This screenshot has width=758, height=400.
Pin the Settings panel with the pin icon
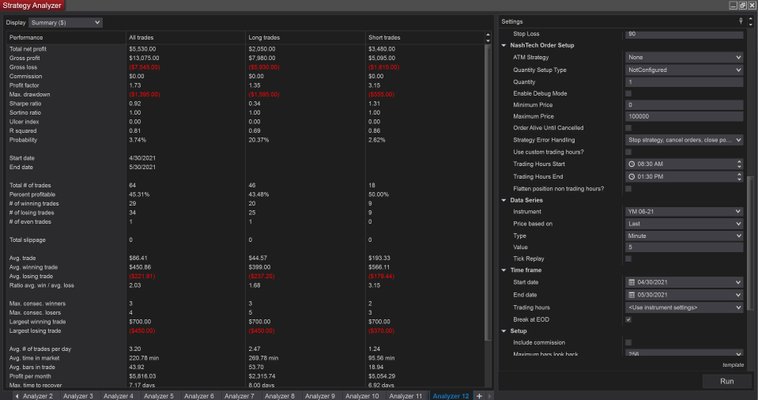740,21
